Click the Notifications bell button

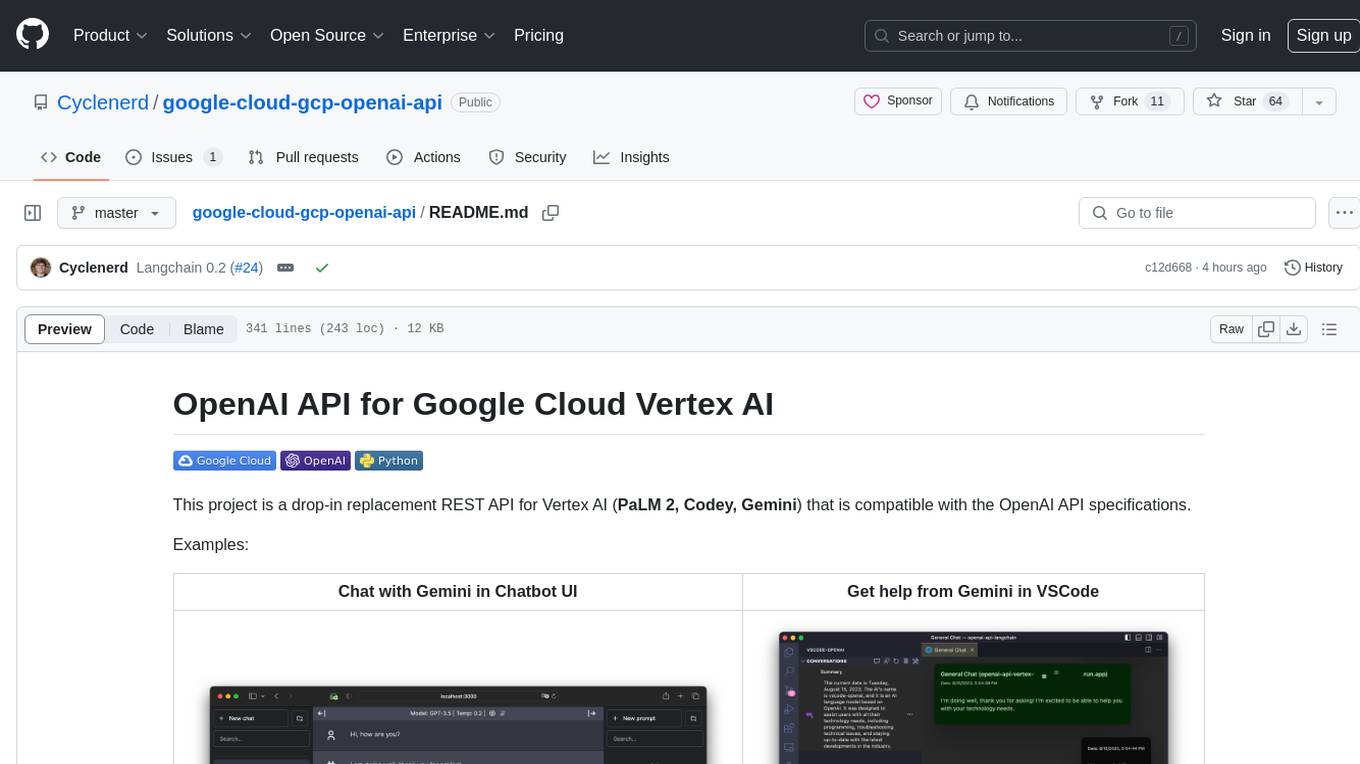pyautogui.click(x=1009, y=101)
